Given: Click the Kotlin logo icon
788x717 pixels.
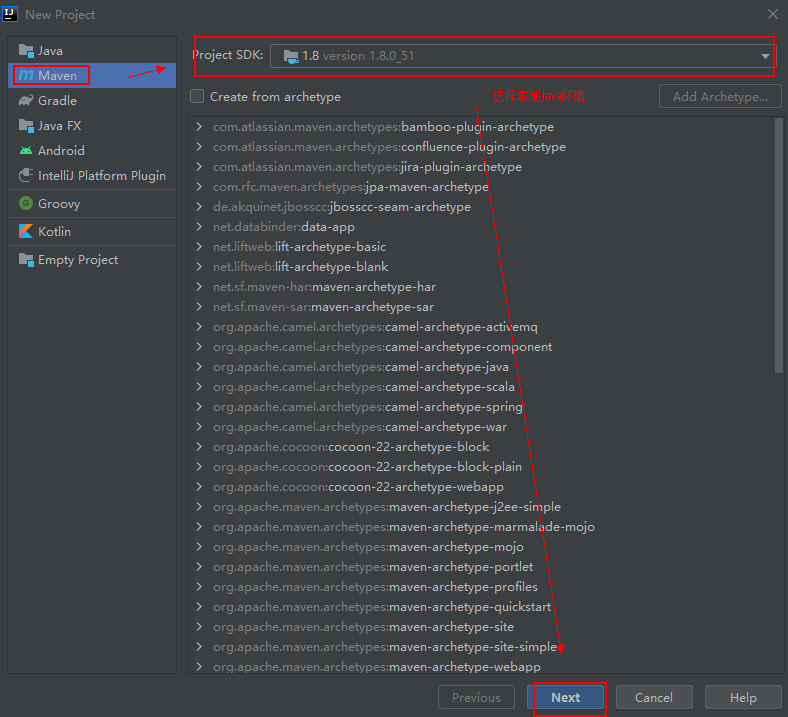Looking at the screenshot, I should 26,231.
